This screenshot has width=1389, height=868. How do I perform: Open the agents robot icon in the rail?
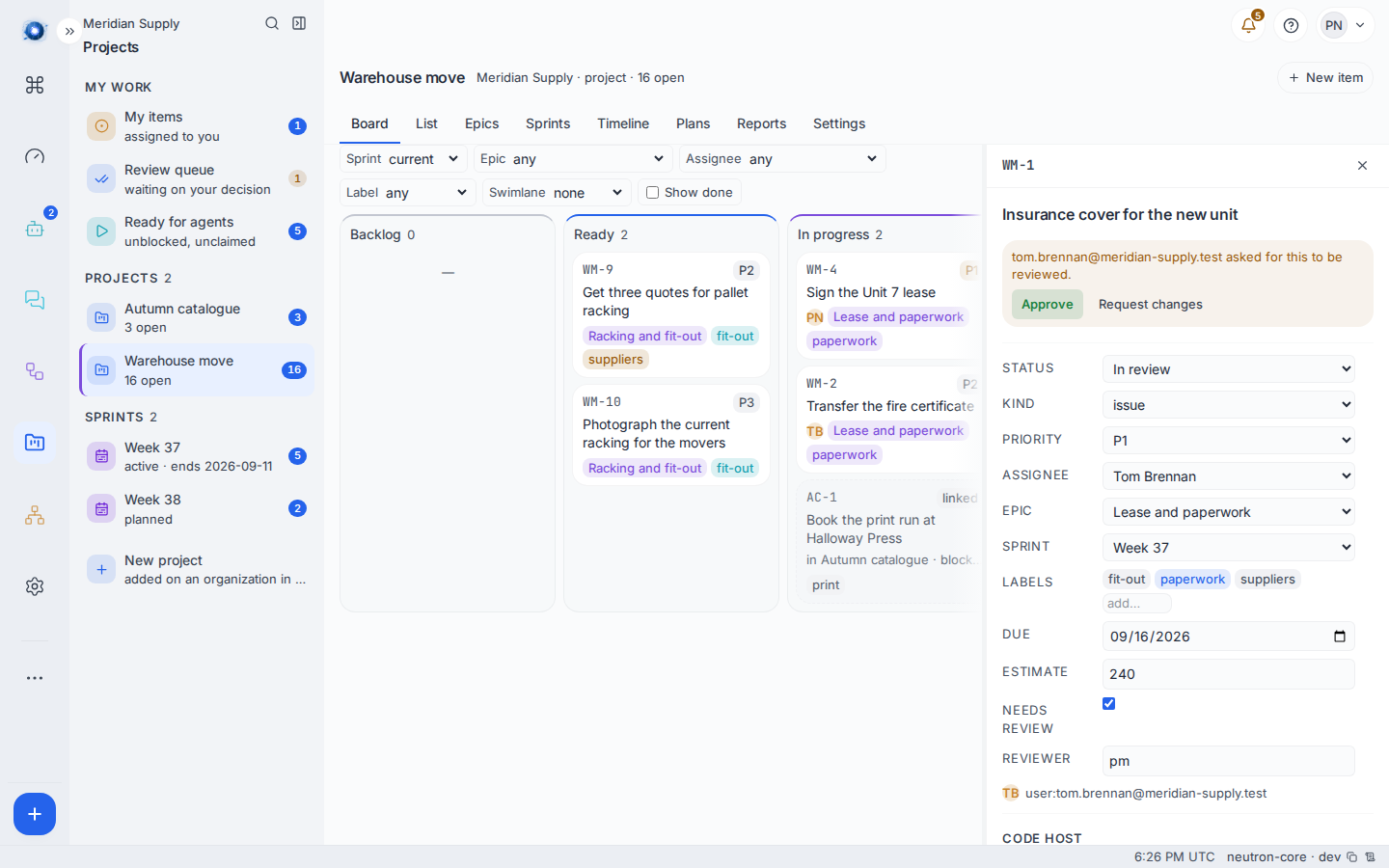click(x=35, y=228)
